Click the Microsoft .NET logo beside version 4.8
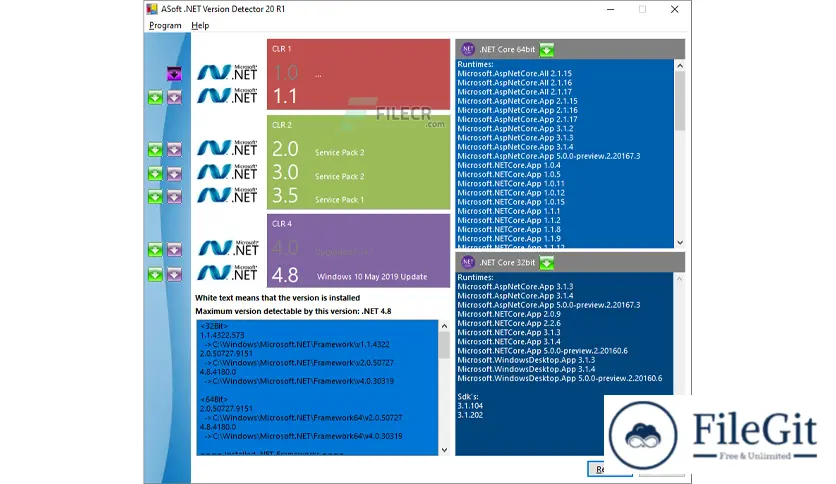The width and height of the screenshot is (836, 484). coord(227,272)
